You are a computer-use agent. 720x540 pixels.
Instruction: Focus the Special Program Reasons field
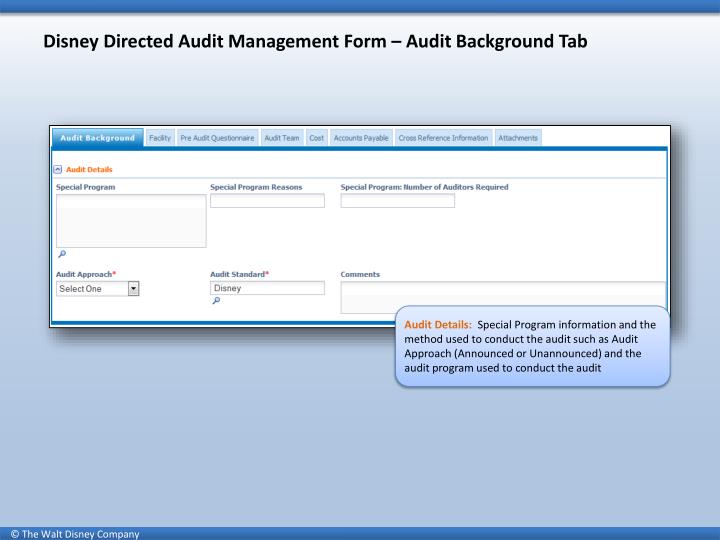point(267,201)
